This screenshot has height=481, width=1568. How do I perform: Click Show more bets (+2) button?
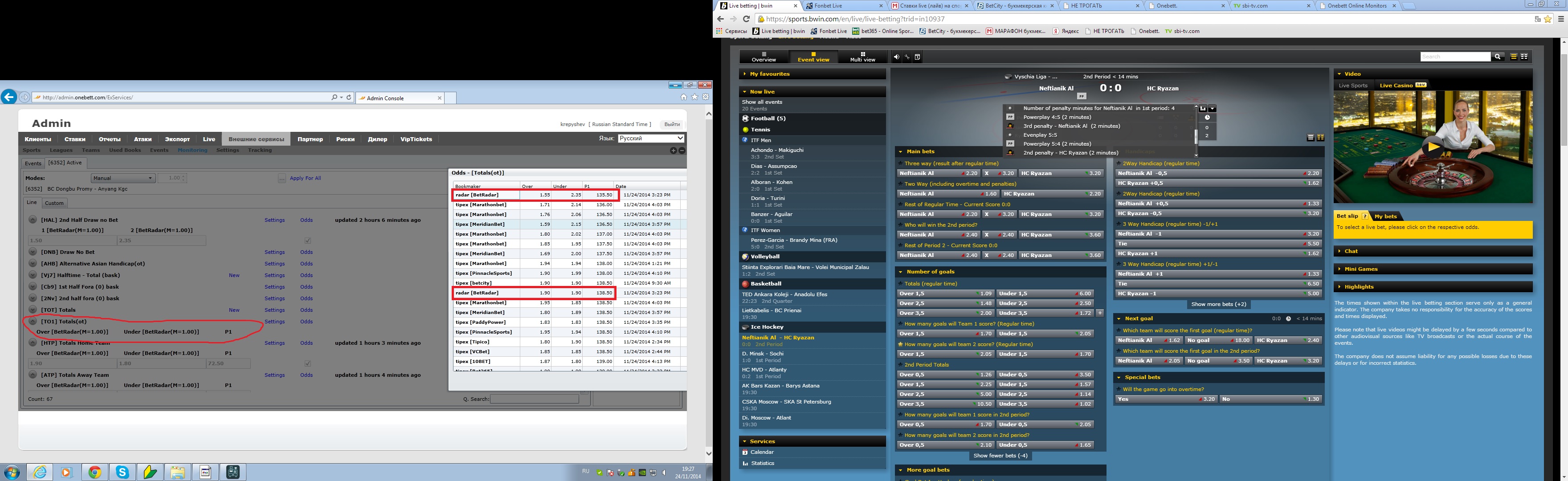pyautogui.click(x=1219, y=304)
